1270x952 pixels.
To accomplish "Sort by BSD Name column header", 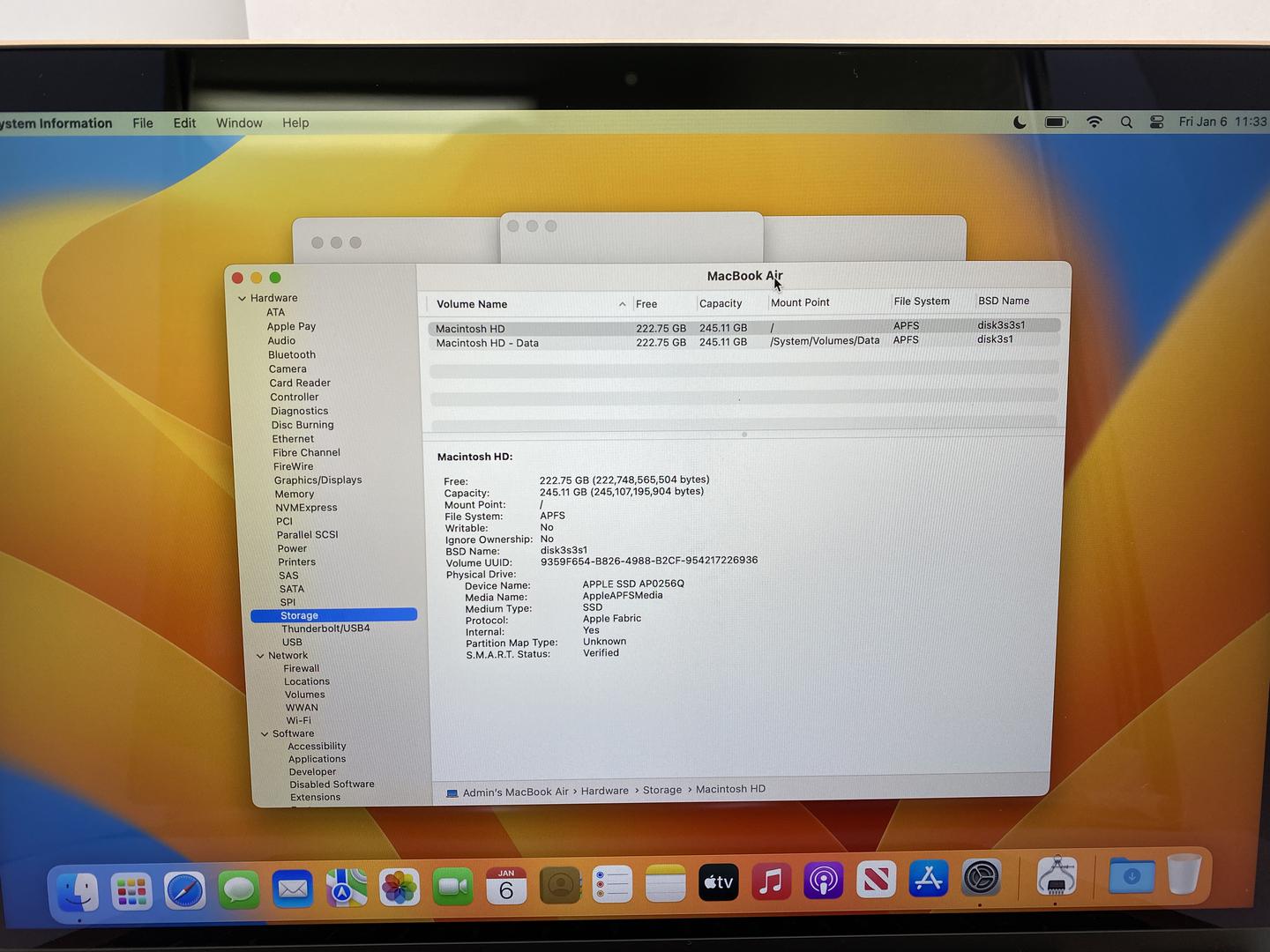I will (1004, 301).
